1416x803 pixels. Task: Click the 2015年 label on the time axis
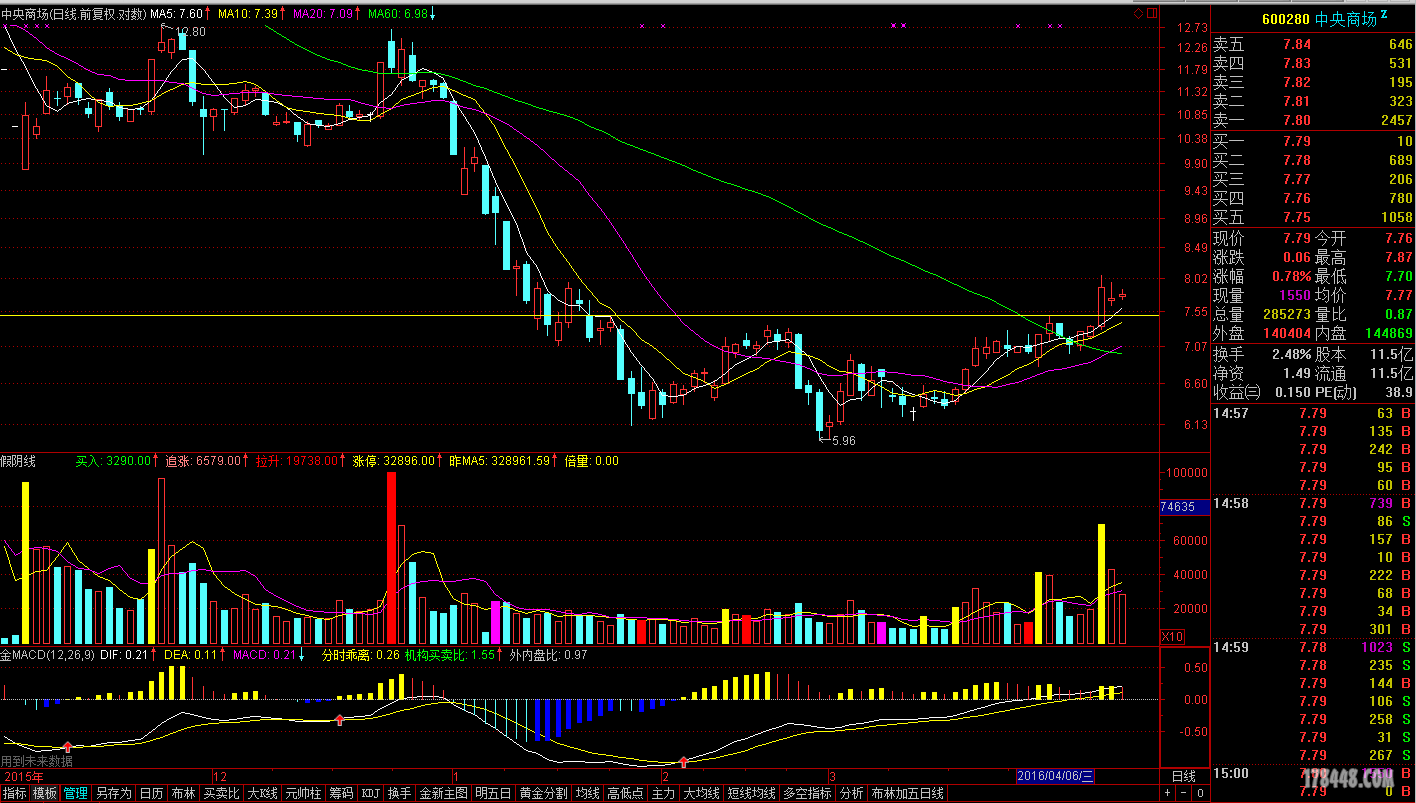click(x=24, y=776)
